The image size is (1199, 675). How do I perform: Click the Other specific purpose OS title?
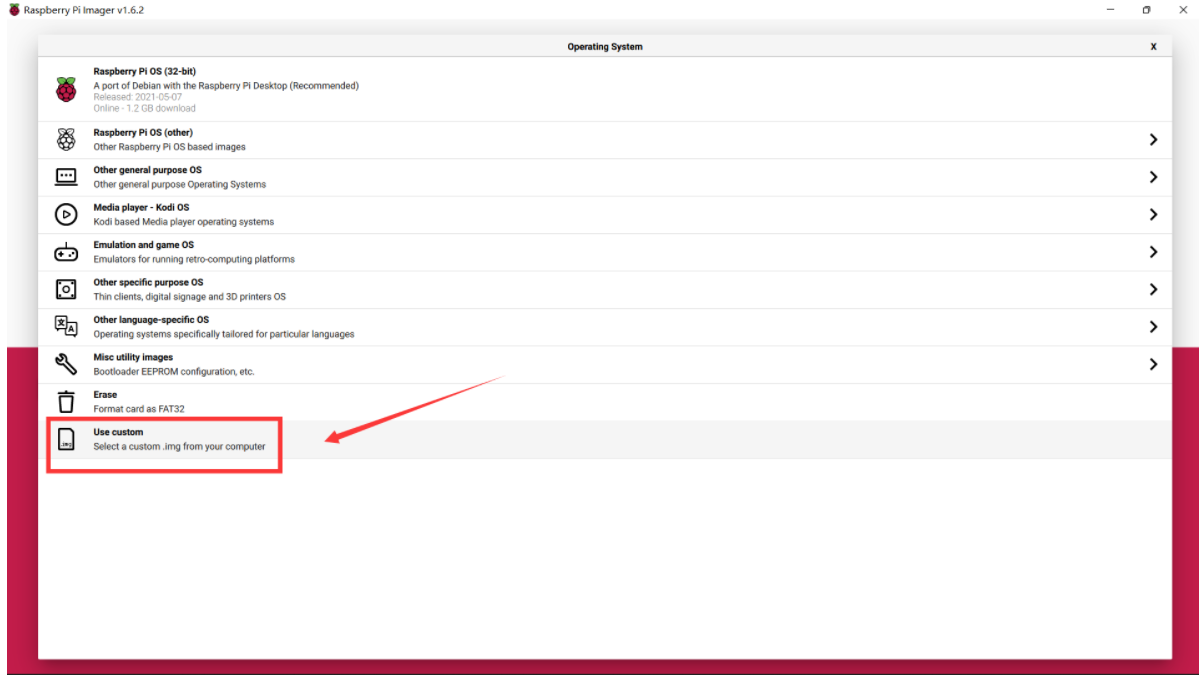point(148,282)
